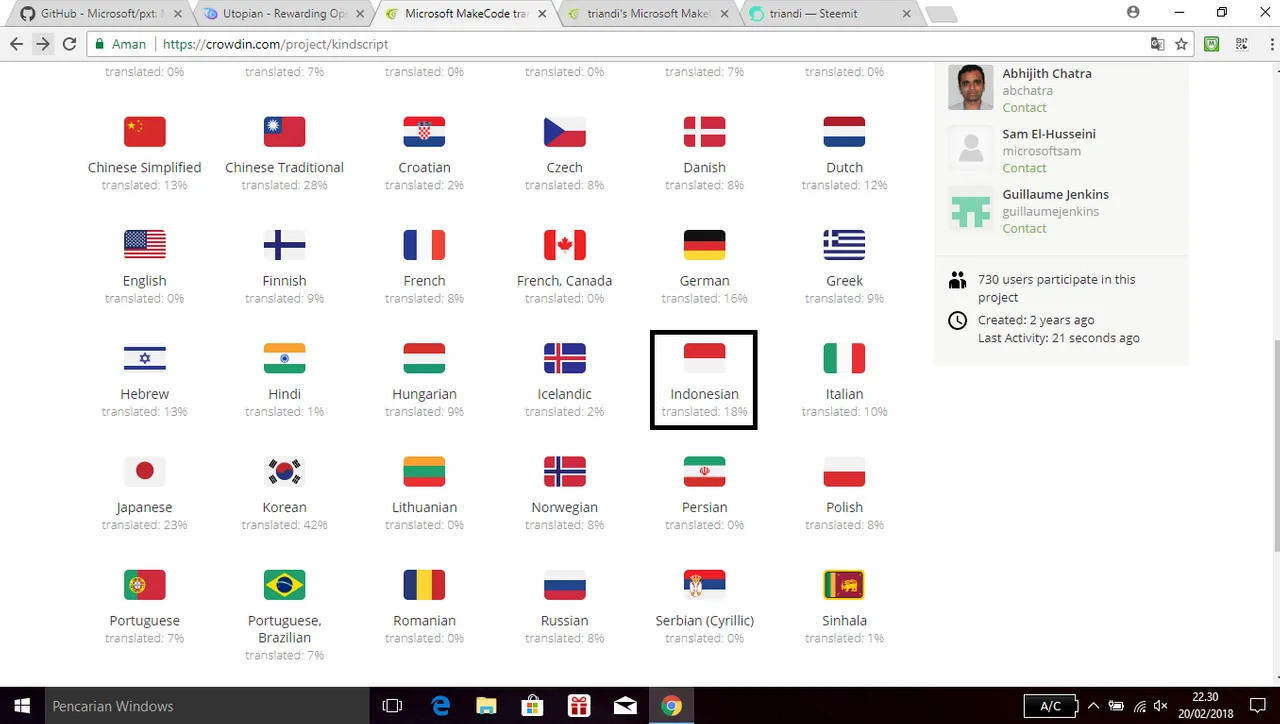Viewport: 1280px width, 724px height.
Task: Select the Lithuanian flag icon
Action: pyautogui.click(x=424, y=472)
